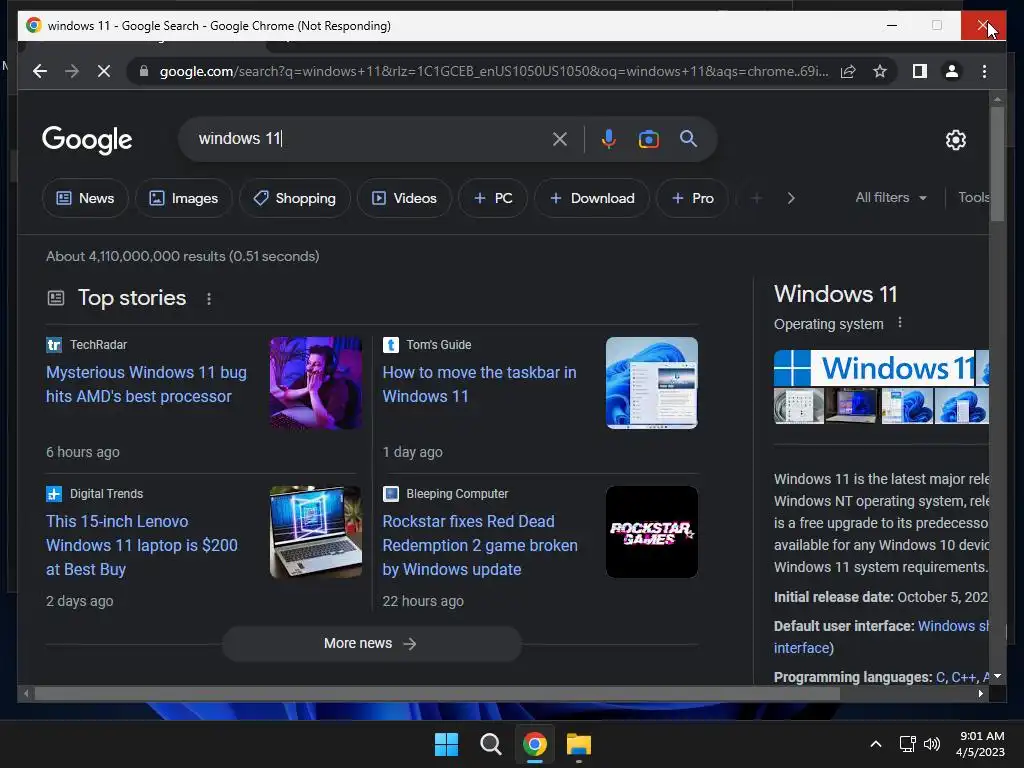
Task: Click in the search query input field
Action: point(369,138)
